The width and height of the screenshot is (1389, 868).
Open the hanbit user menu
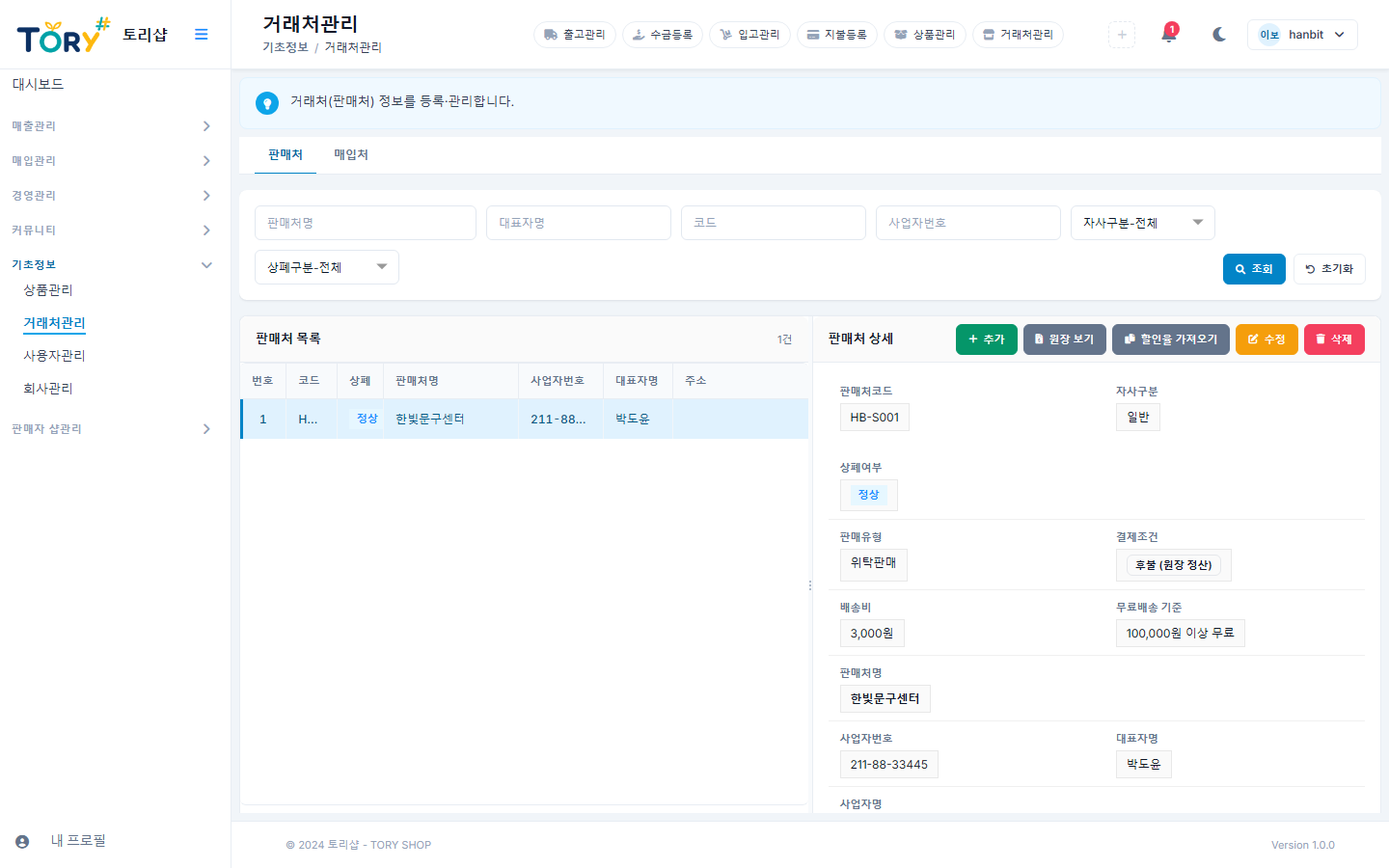(x=1302, y=35)
